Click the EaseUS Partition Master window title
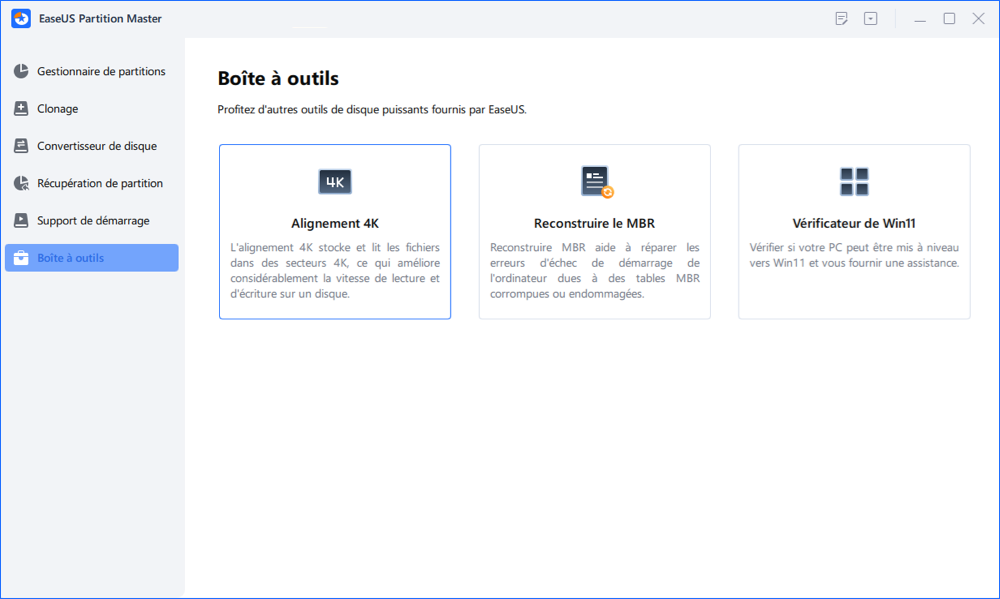The height and width of the screenshot is (599, 1000). [100, 18]
